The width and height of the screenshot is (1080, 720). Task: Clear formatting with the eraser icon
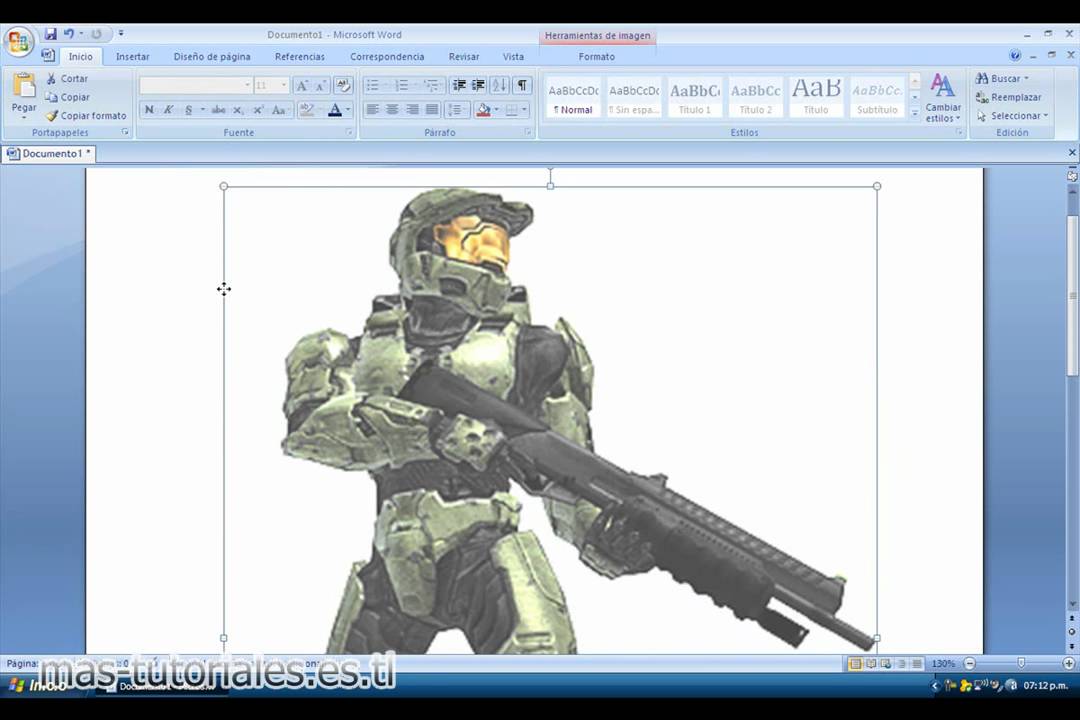tap(342, 85)
